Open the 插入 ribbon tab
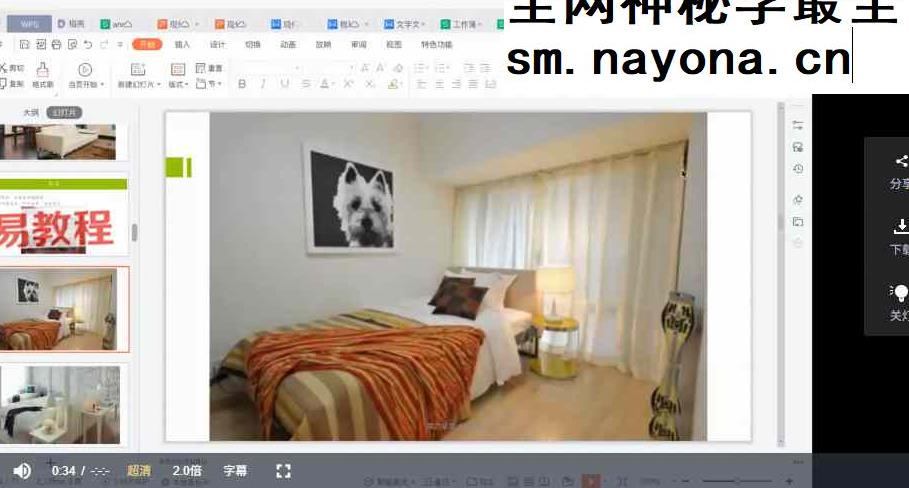Screen dimensions: 909x488 point(182,44)
